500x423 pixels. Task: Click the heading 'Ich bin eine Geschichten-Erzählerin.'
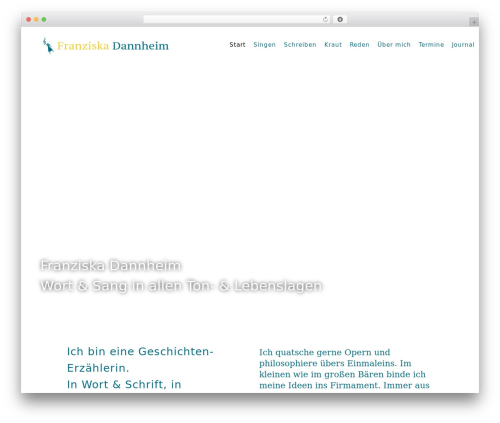tap(140, 360)
